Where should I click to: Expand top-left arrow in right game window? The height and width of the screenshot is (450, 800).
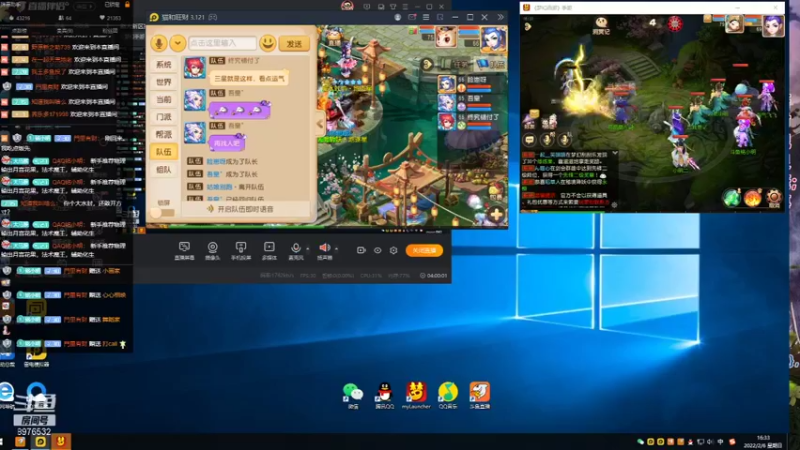click(x=528, y=27)
